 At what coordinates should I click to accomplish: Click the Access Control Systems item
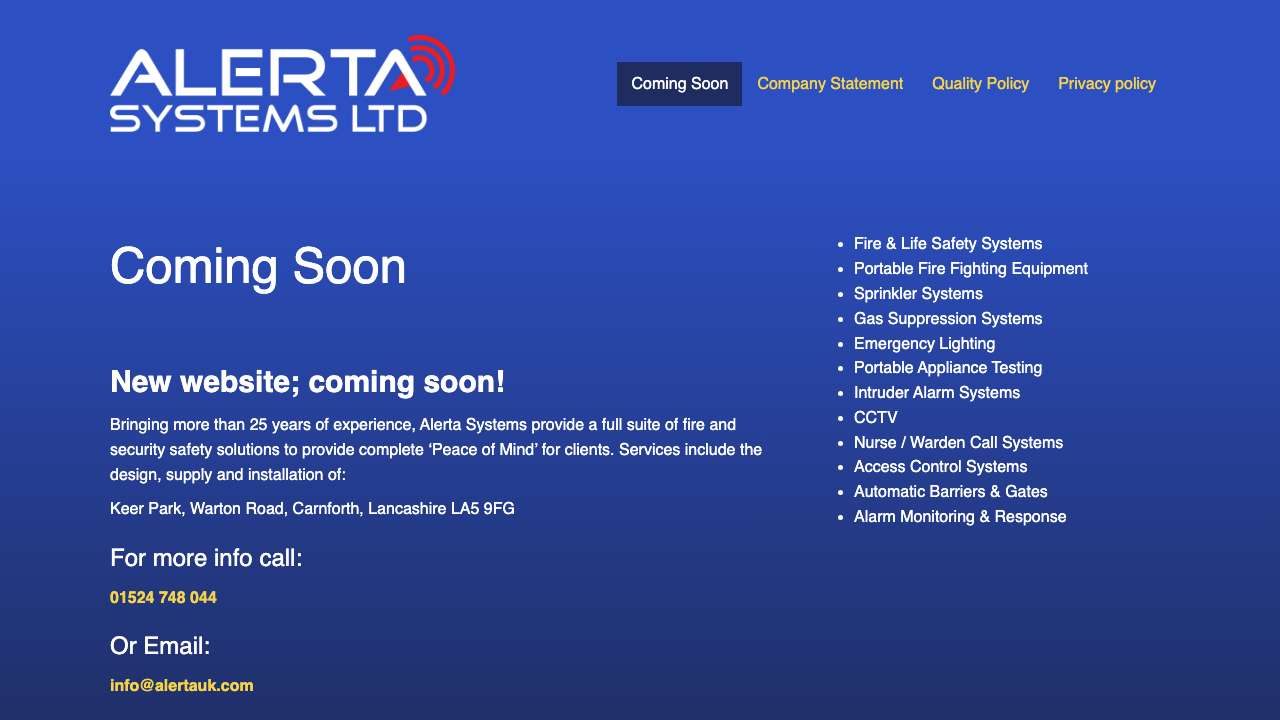click(x=941, y=467)
